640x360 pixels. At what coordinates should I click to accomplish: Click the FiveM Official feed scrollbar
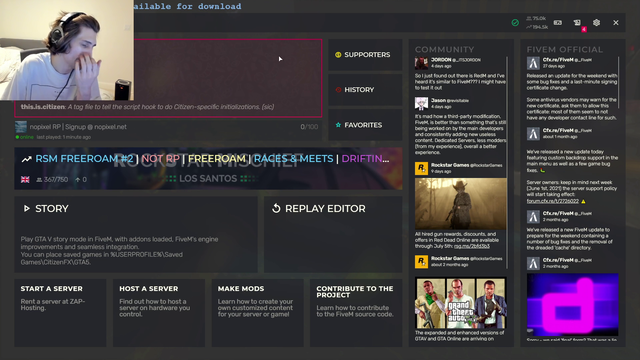coord(619,82)
